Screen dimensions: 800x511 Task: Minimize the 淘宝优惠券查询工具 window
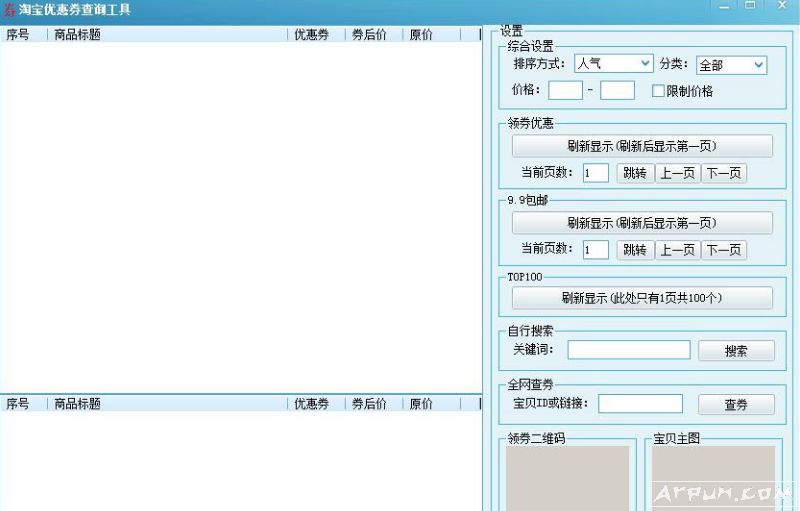point(723,7)
